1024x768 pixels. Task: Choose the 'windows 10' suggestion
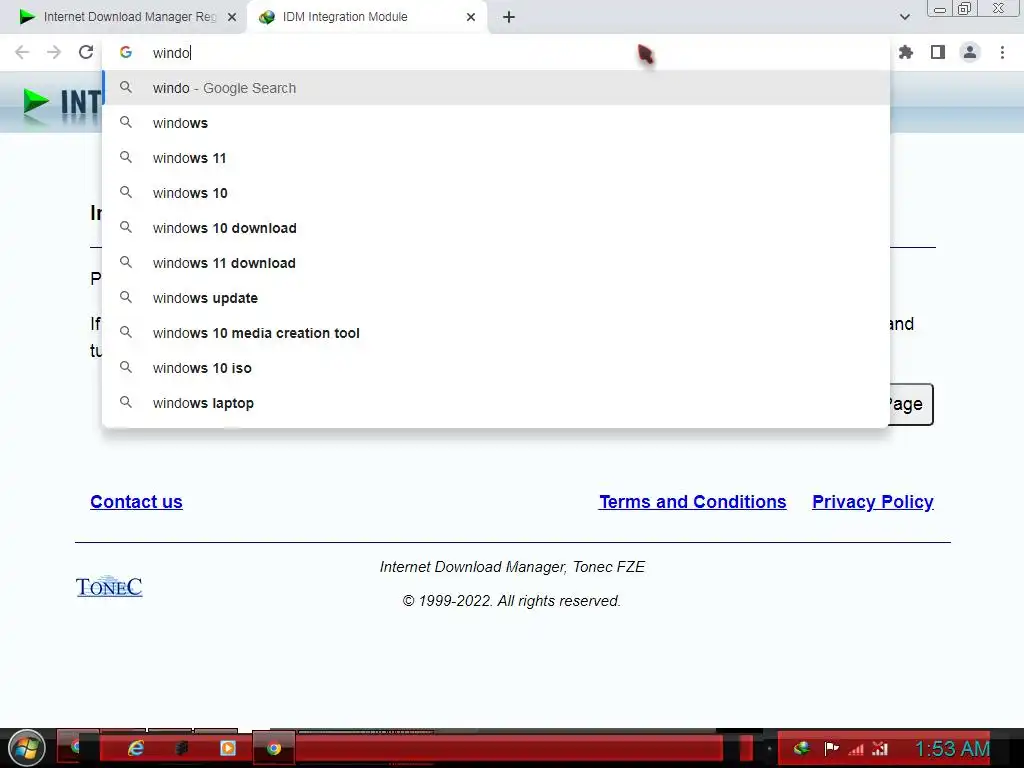pos(496,193)
